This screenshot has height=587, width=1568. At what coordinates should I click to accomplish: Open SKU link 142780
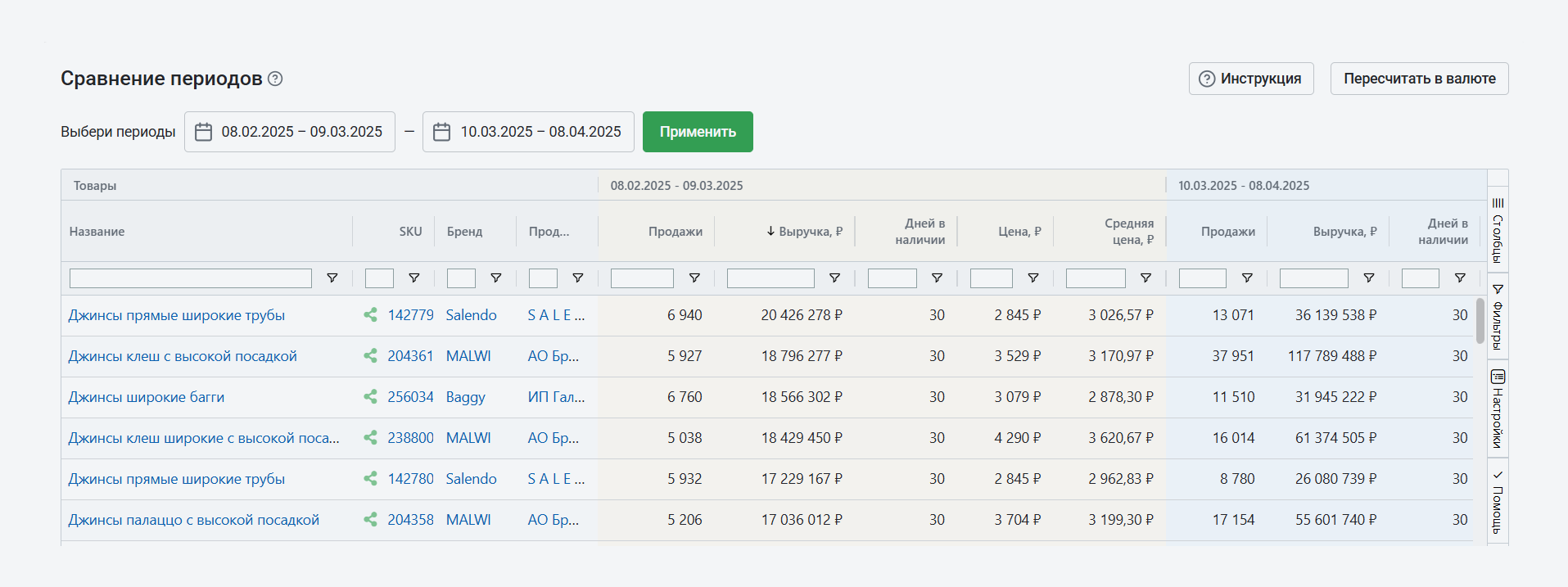tap(411, 479)
